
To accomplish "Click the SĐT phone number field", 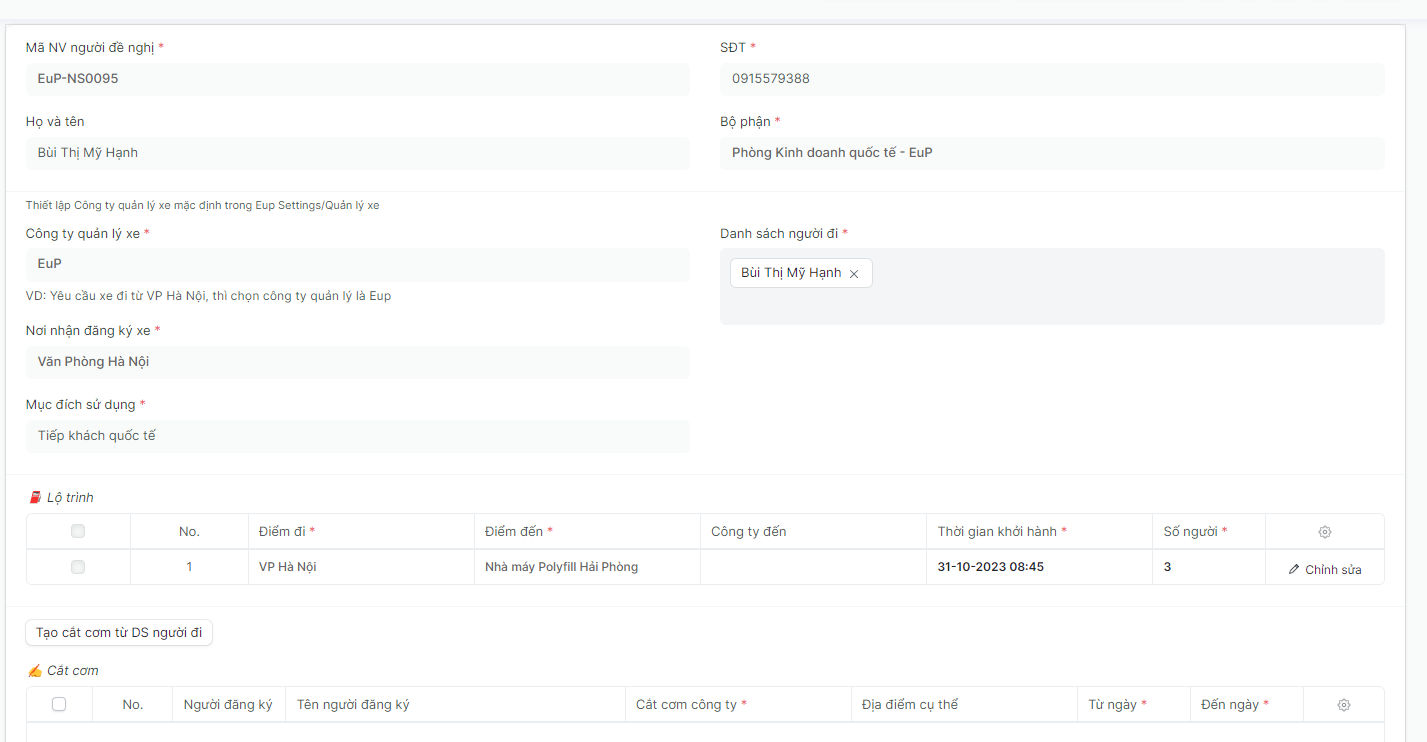I will (x=1051, y=79).
